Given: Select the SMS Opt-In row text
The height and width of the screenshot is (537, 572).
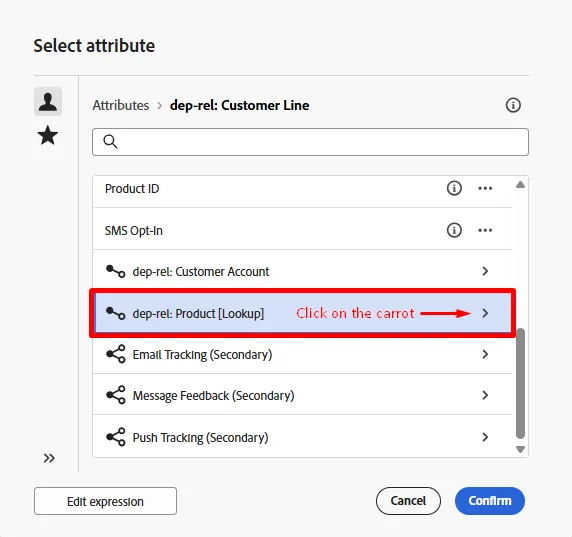Looking at the screenshot, I should [134, 231].
